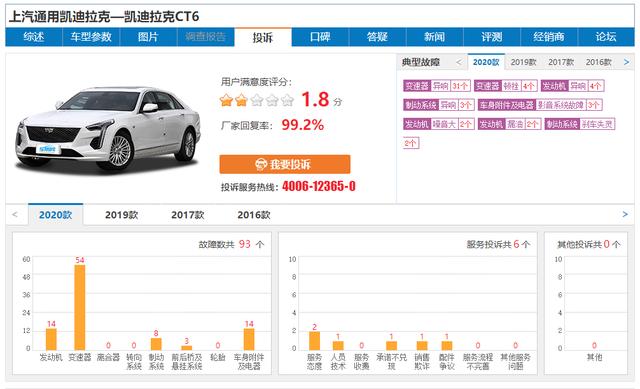Select 2019款 in the 典型故障 panel

(x=523, y=62)
